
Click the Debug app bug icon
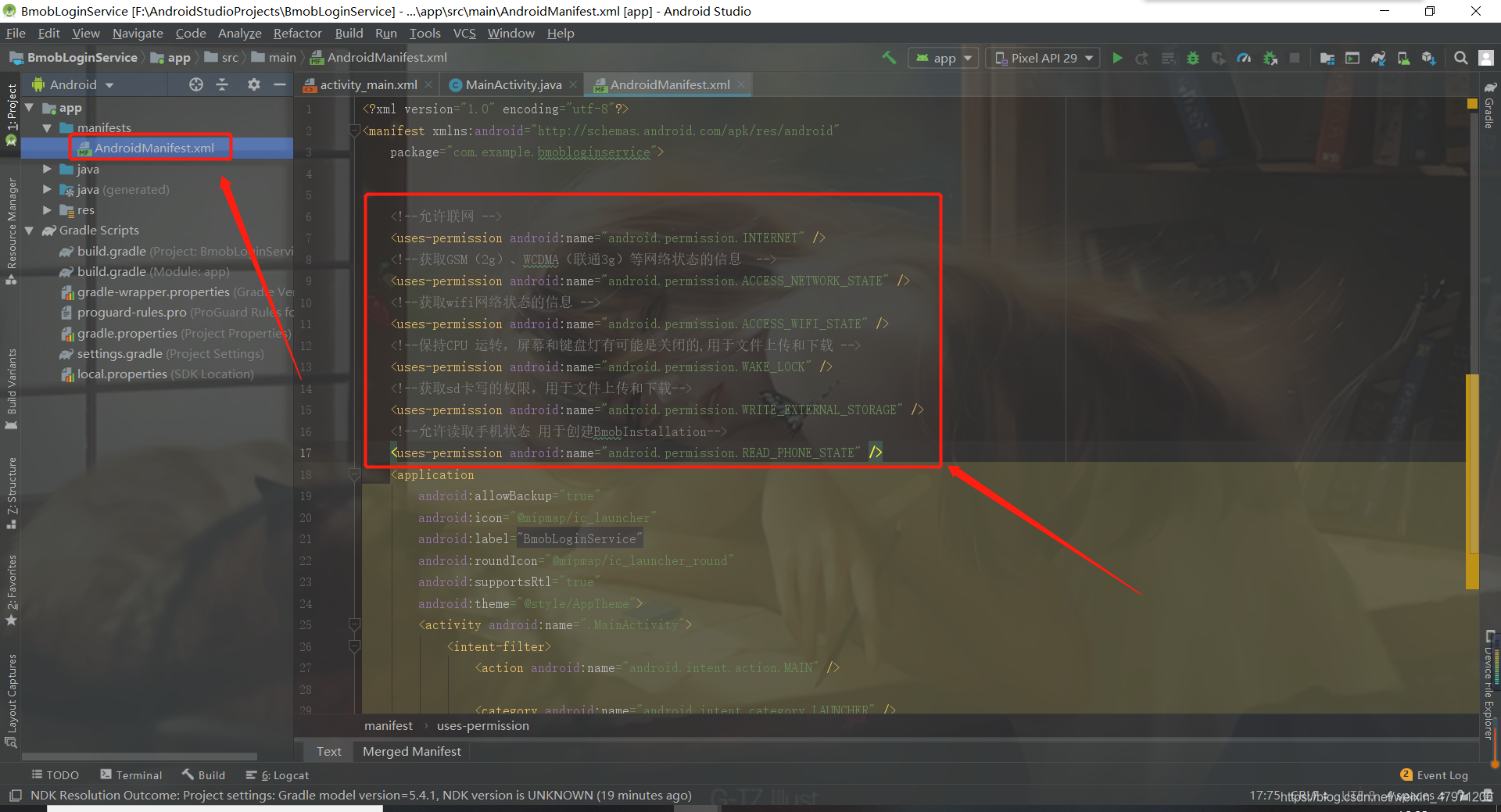point(1193,58)
